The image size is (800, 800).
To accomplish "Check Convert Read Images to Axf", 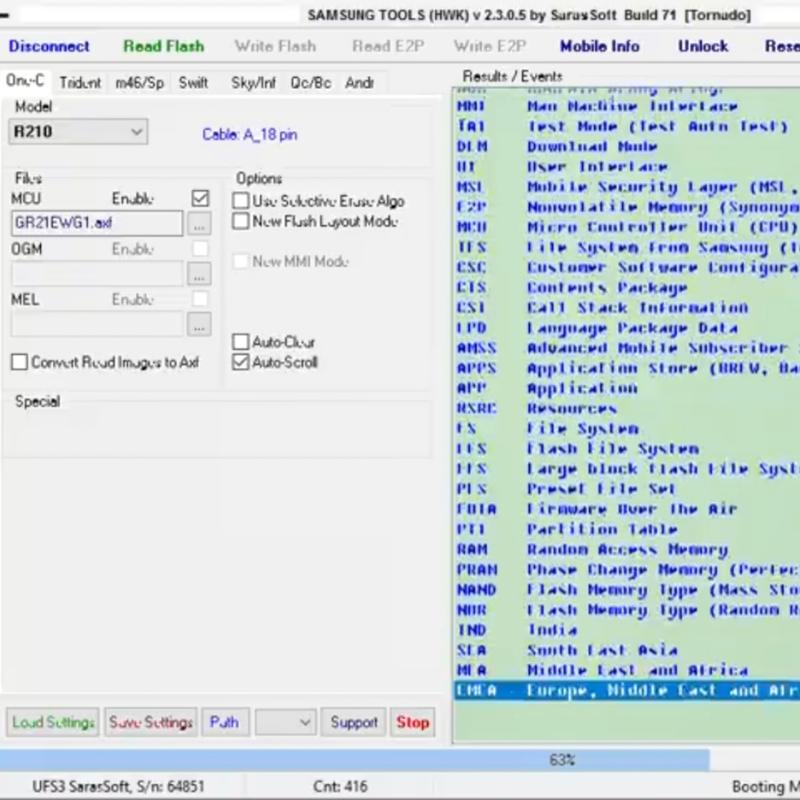I will click(x=19, y=362).
